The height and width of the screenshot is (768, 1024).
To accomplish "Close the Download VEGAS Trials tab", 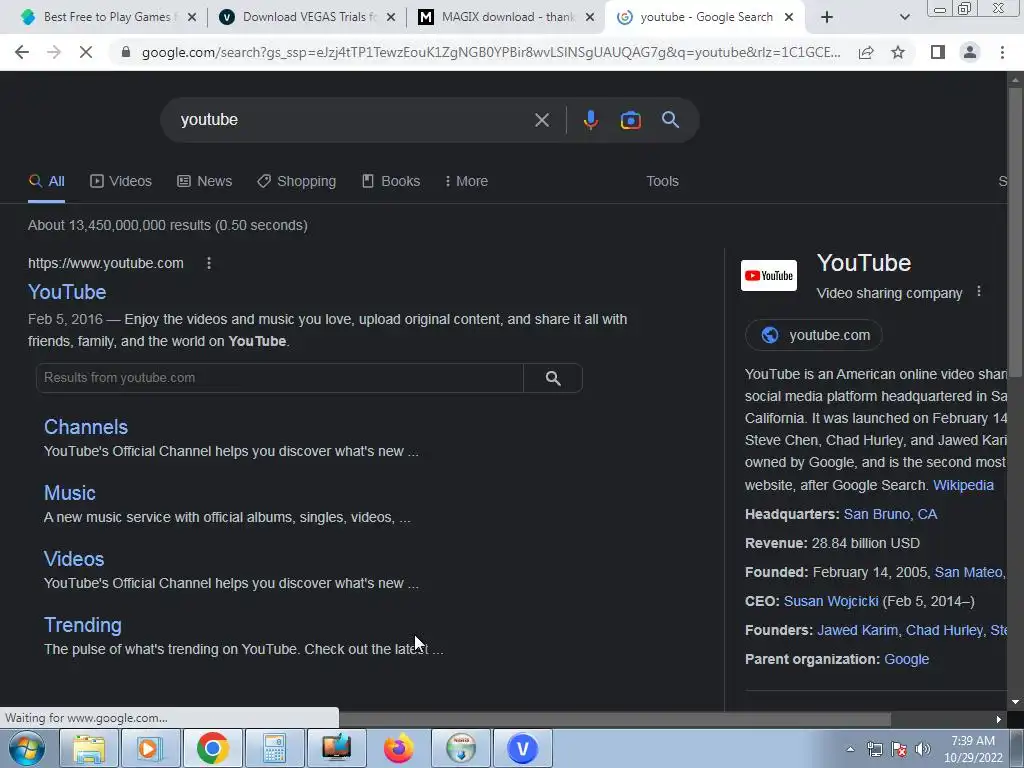I will [391, 17].
